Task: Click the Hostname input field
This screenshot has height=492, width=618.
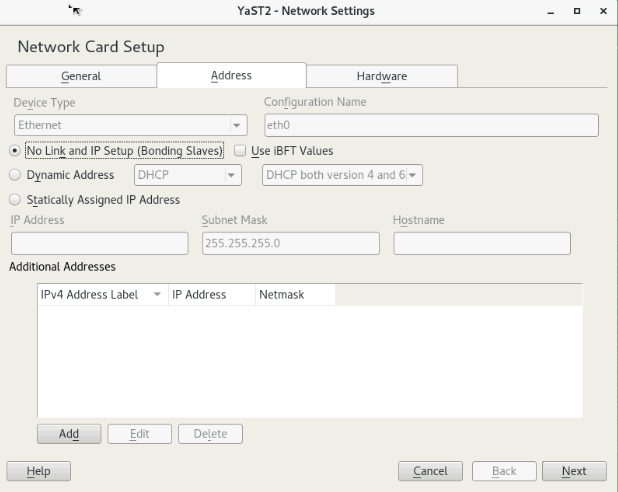Action: [482, 243]
